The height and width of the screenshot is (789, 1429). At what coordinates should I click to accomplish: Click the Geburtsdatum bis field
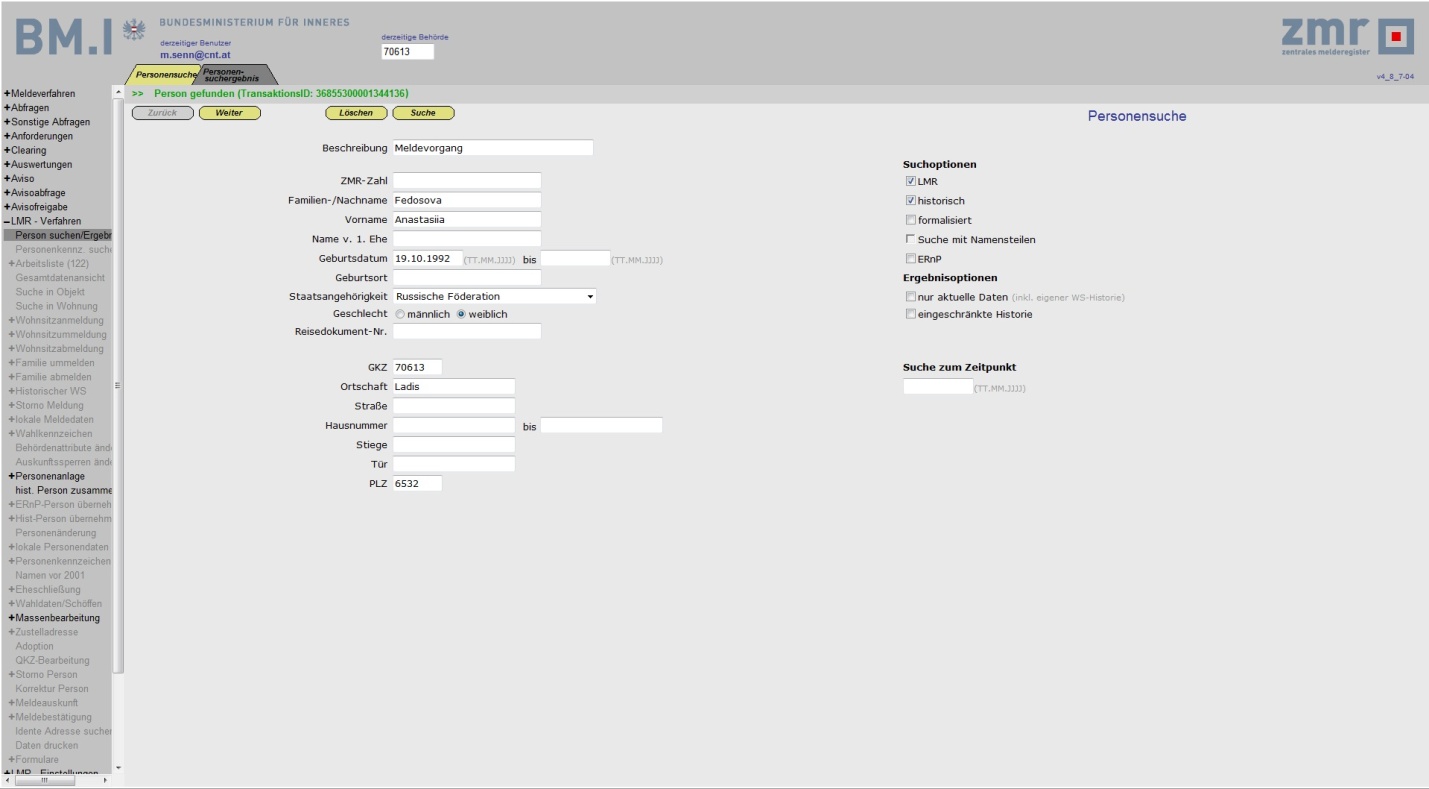click(x=575, y=258)
